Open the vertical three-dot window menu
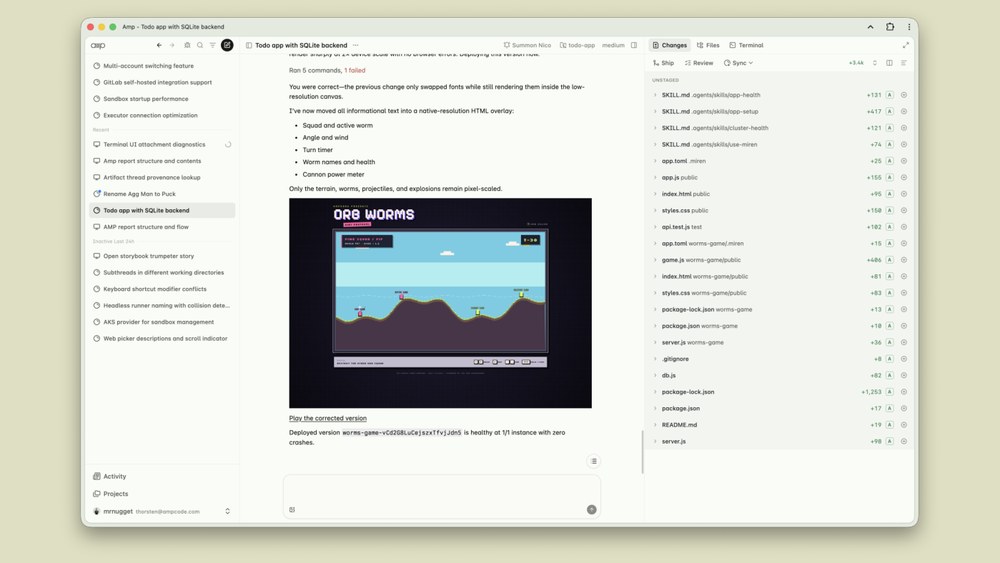Viewport: 1000px width, 563px height. click(x=909, y=27)
